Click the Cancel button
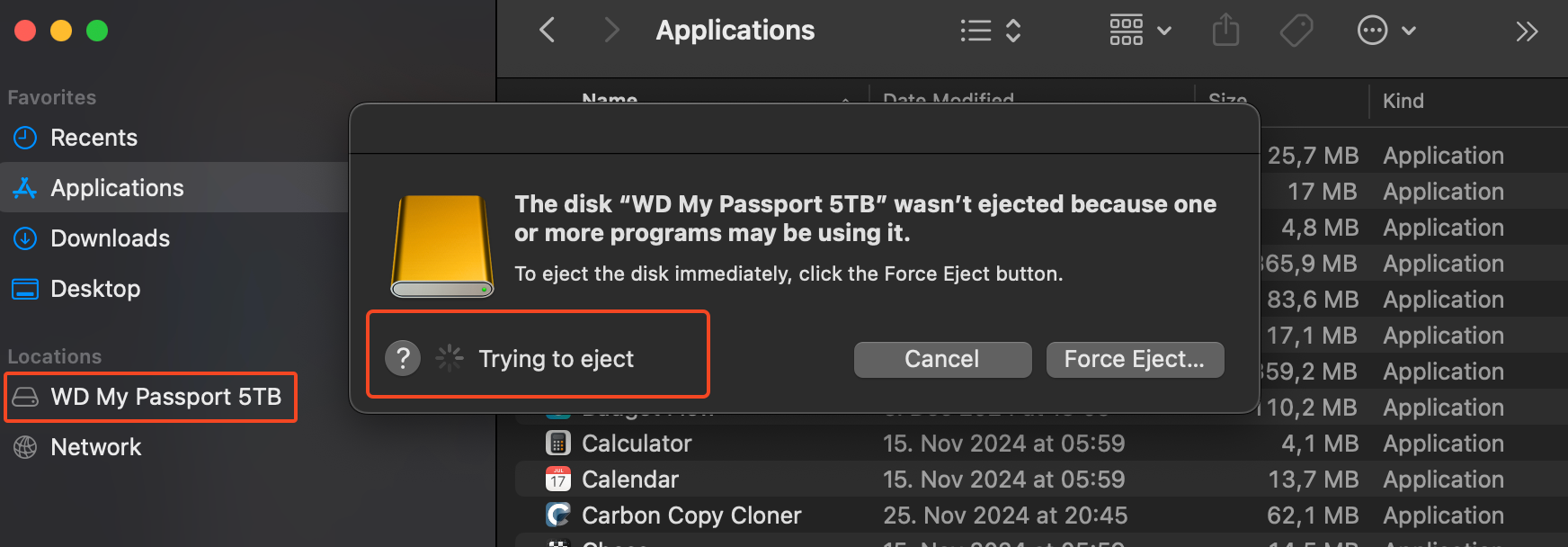This screenshot has height=547, width=1568. [941, 358]
